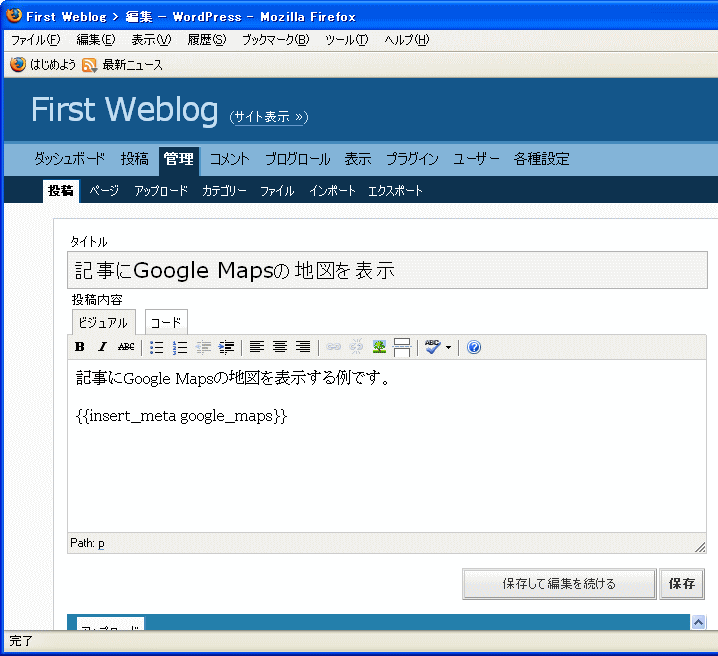
Task: Select the ページ submenu item
Action: 104,190
